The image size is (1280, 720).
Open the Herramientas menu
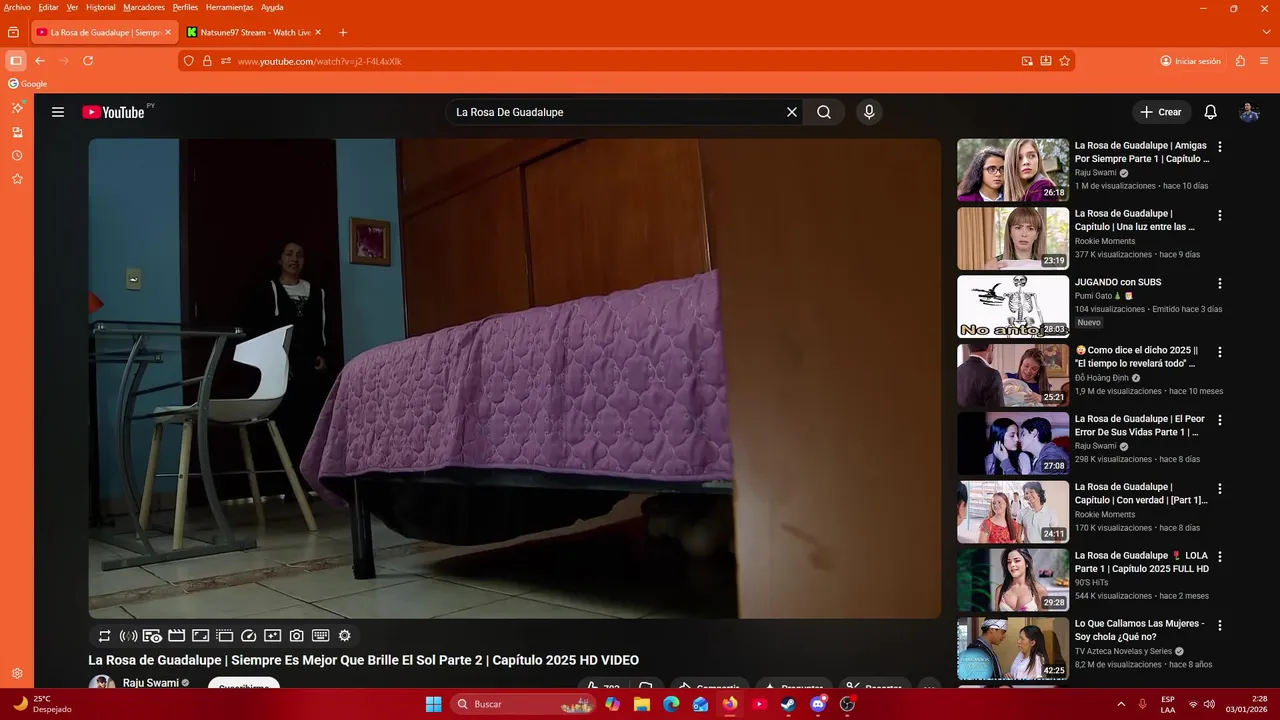pos(230,7)
